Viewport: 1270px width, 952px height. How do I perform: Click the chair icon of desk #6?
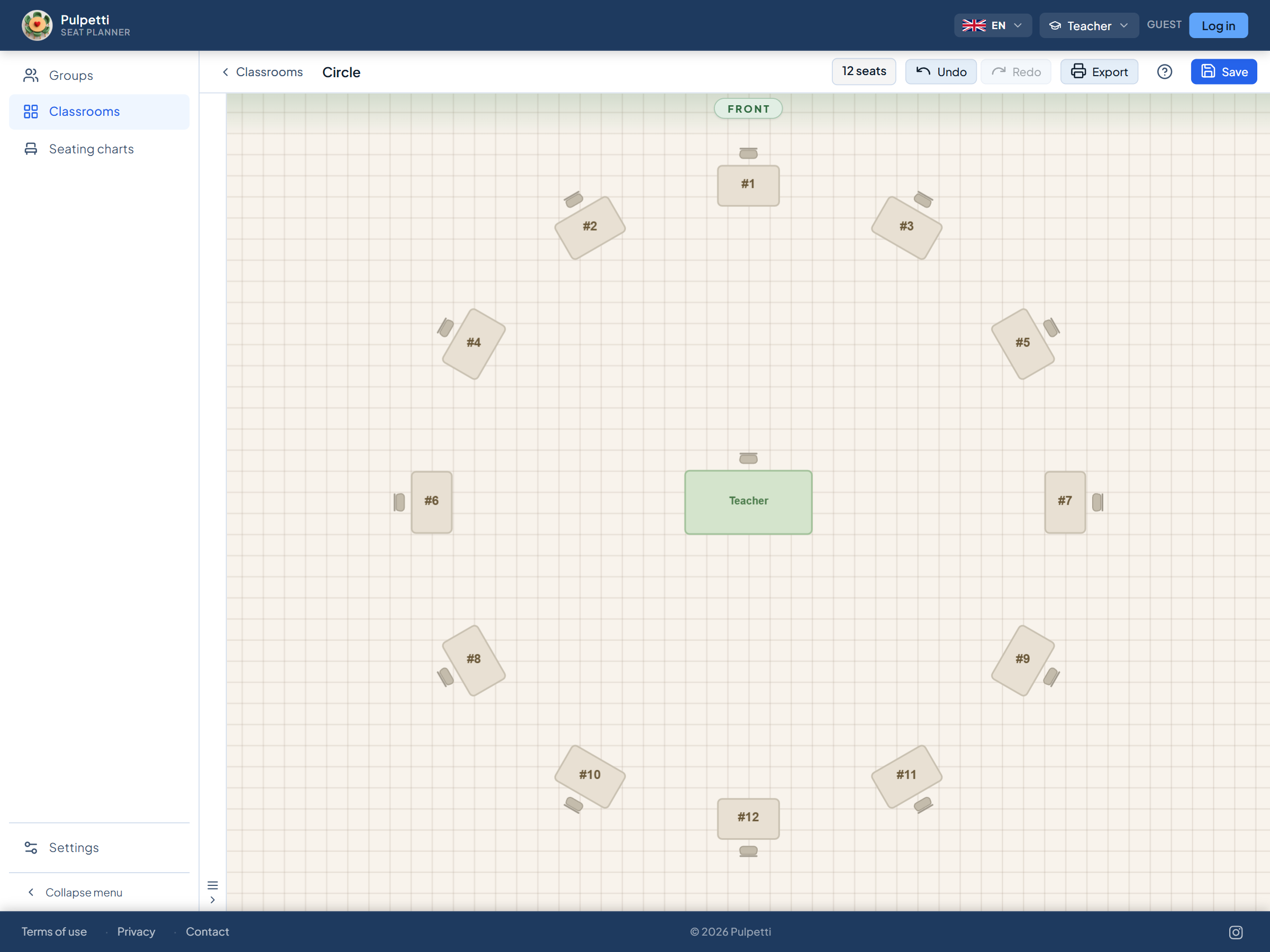pos(399,502)
